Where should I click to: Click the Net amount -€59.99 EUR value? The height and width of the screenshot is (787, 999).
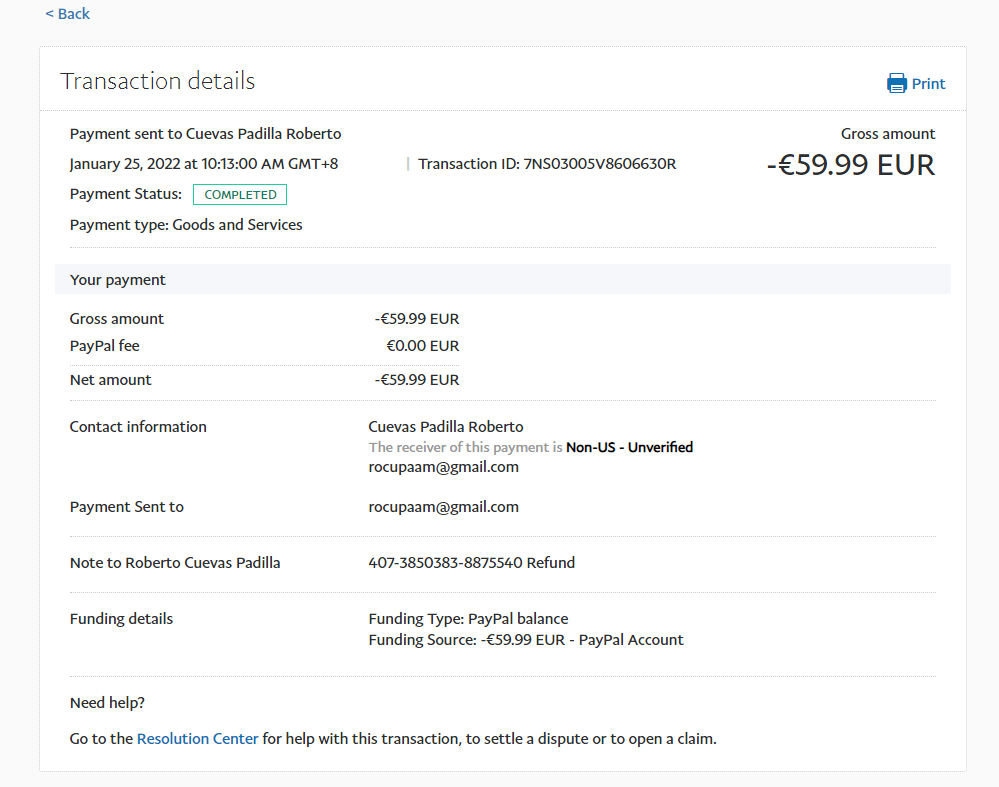point(416,380)
